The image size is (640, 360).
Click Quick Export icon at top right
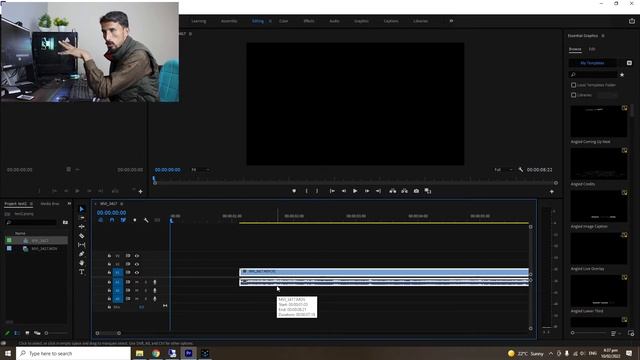(x=632, y=21)
